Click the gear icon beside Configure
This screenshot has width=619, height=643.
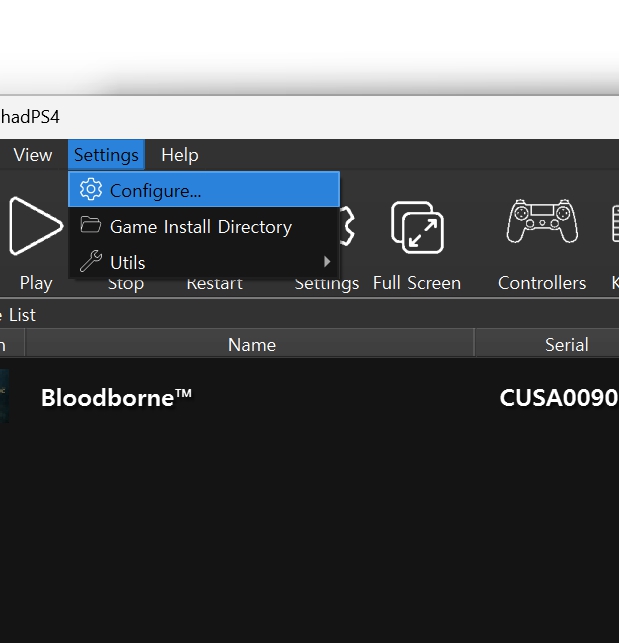[91, 189]
